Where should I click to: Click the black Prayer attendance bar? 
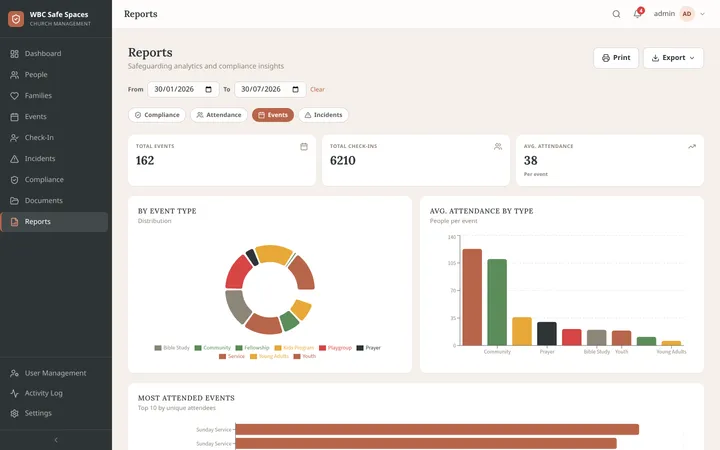[546, 334]
